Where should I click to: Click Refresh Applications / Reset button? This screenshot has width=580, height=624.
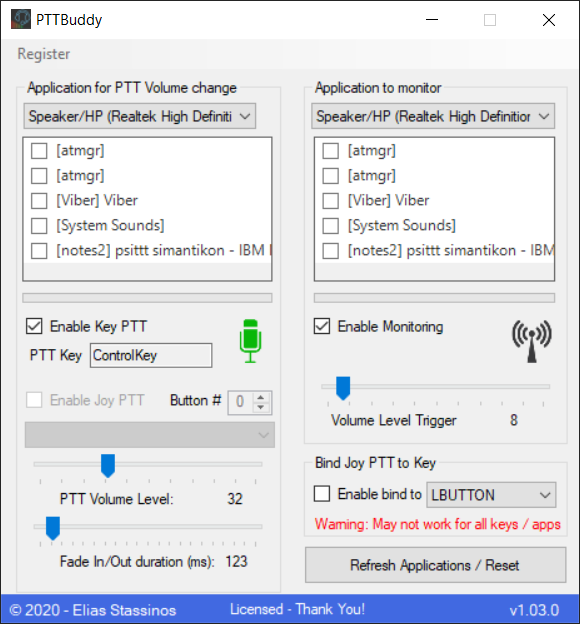[435, 565]
